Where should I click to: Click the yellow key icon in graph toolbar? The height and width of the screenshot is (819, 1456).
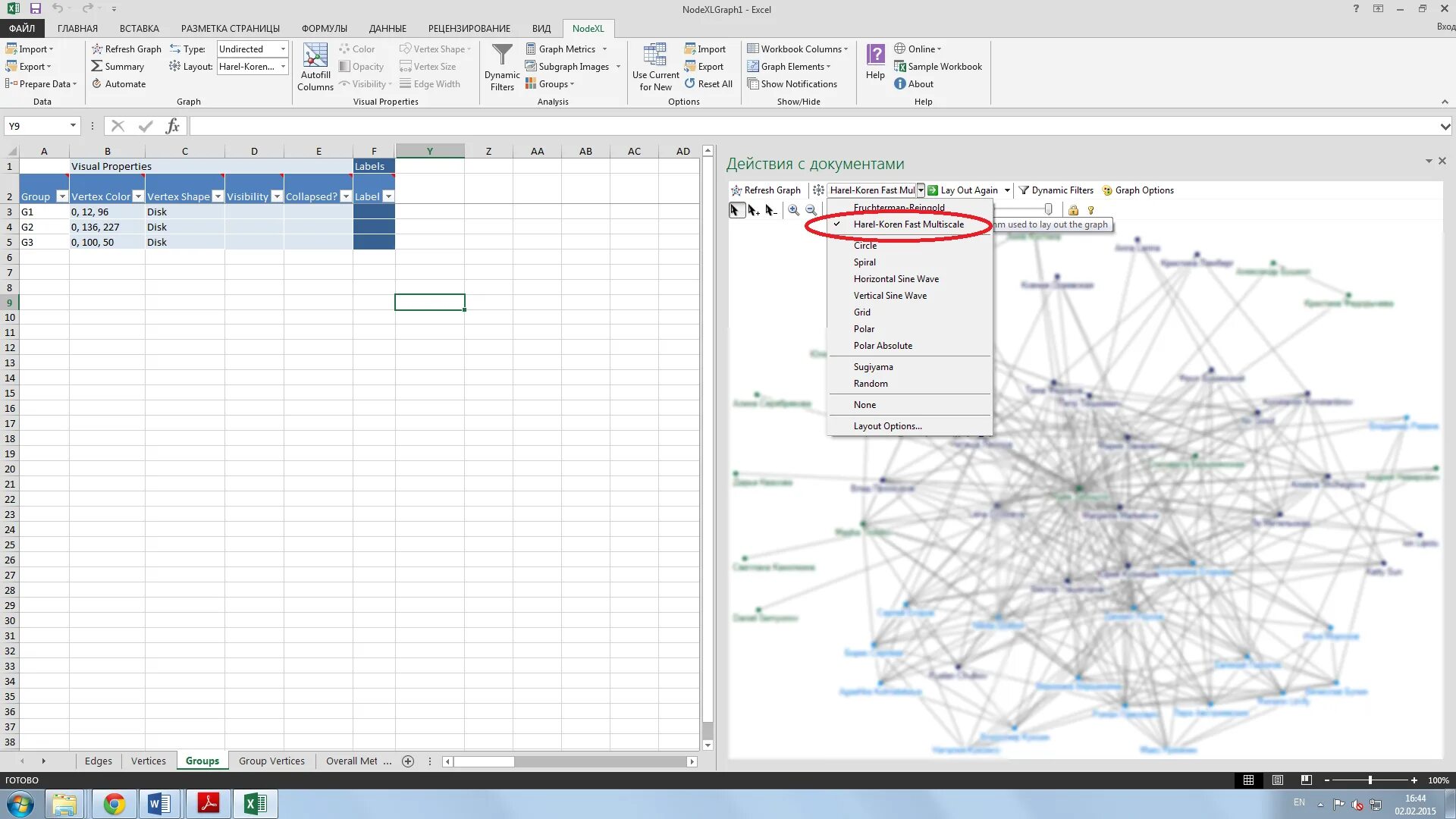point(1090,210)
